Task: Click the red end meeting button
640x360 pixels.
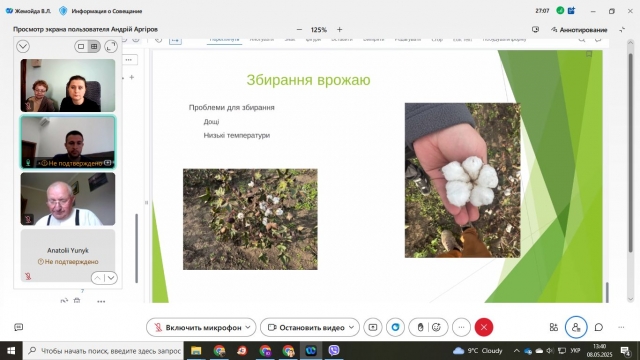Action: [484, 327]
